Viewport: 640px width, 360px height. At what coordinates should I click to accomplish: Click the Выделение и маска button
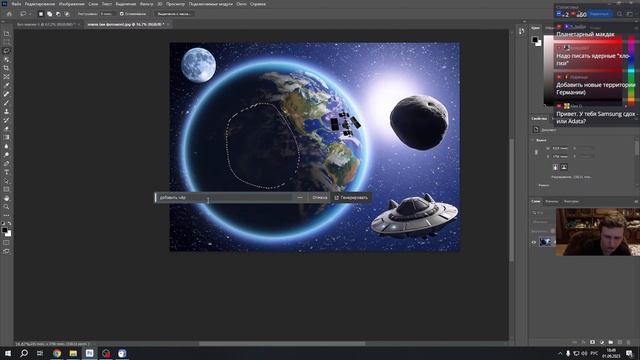174,14
